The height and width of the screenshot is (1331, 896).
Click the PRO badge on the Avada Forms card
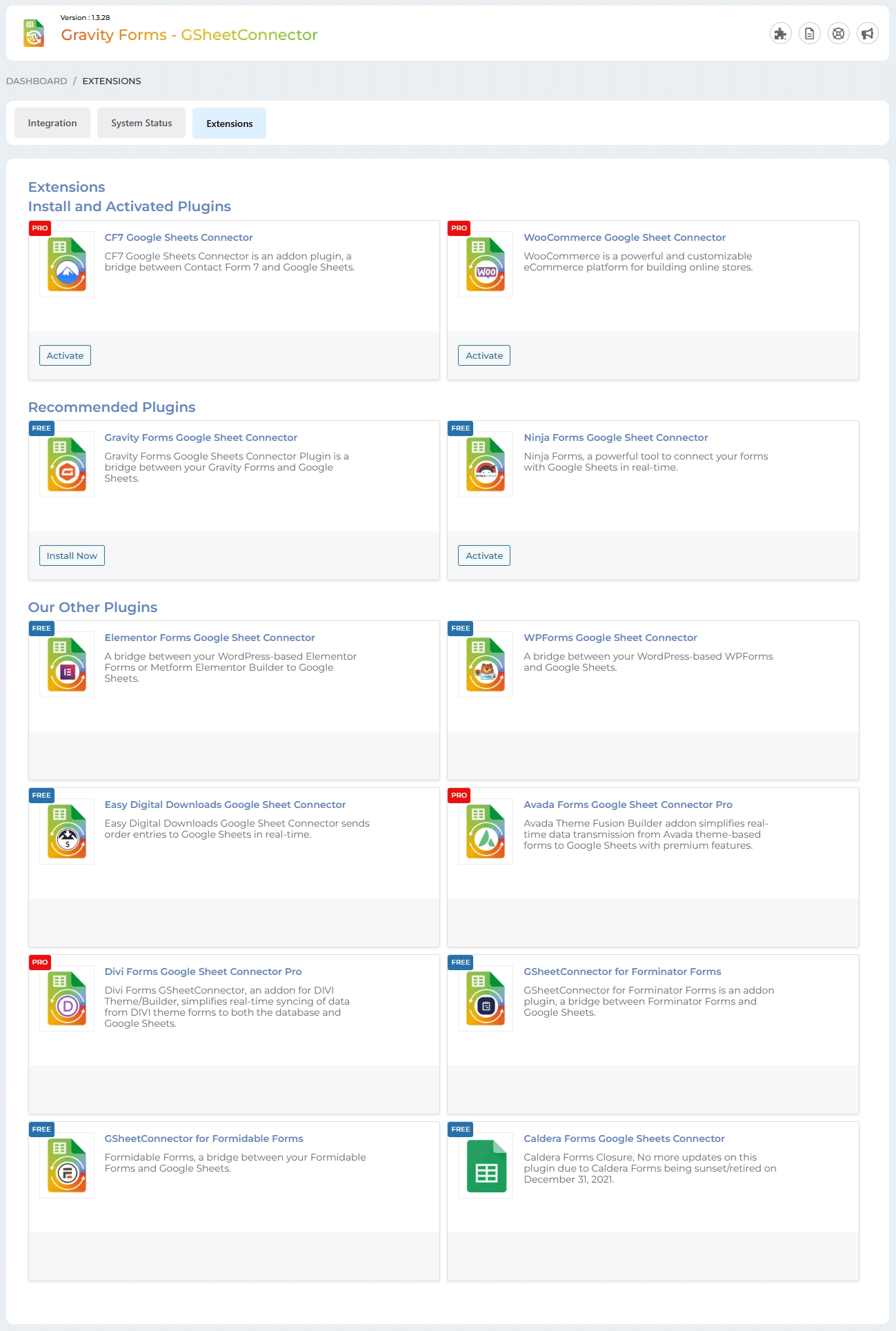pyautogui.click(x=459, y=795)
